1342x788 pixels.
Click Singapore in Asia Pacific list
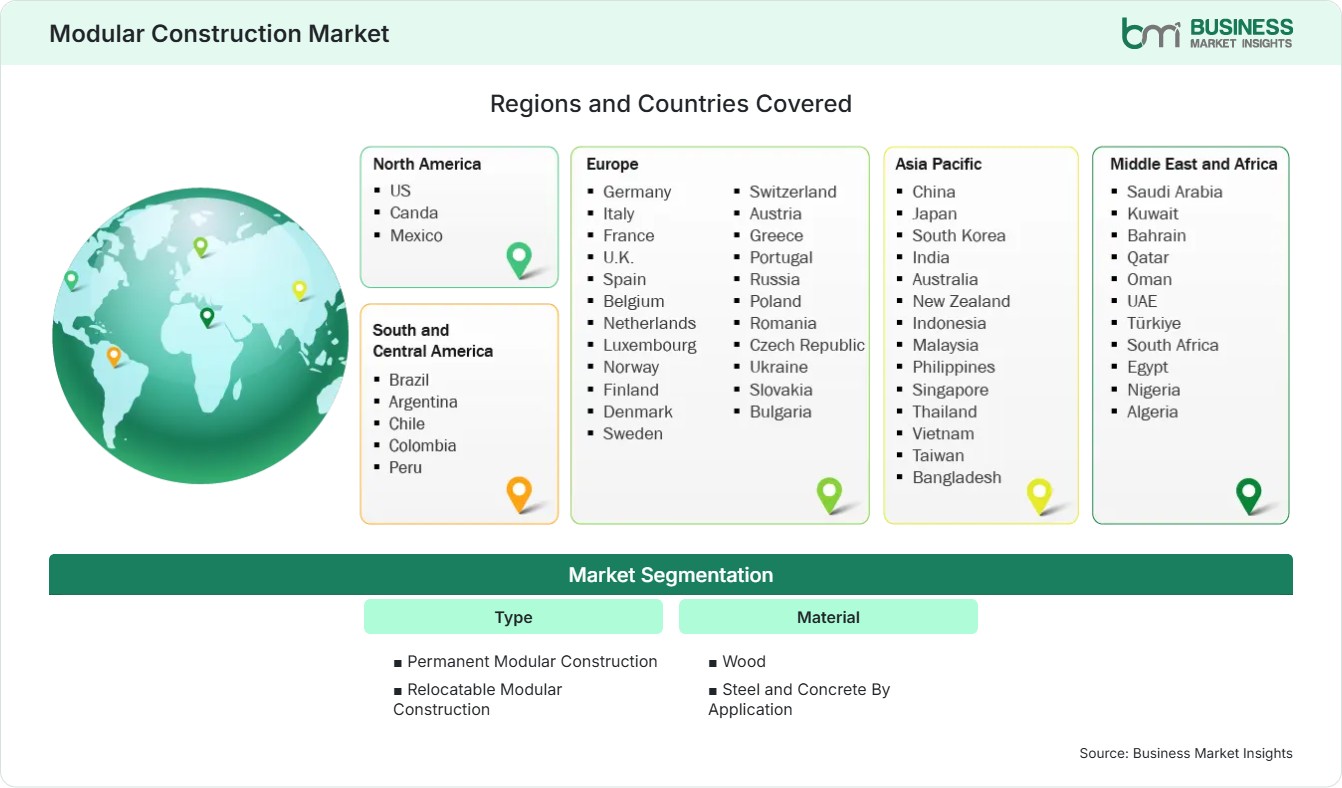pyautogui.click(x=950, y=389)
